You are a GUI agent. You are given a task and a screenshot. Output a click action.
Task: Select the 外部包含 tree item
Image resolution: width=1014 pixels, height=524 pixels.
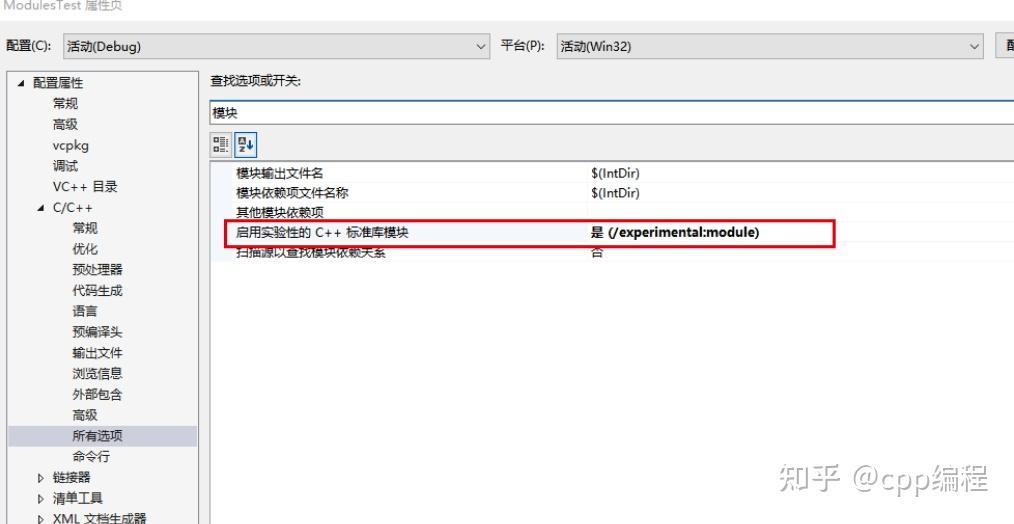(x=97, y=394)
